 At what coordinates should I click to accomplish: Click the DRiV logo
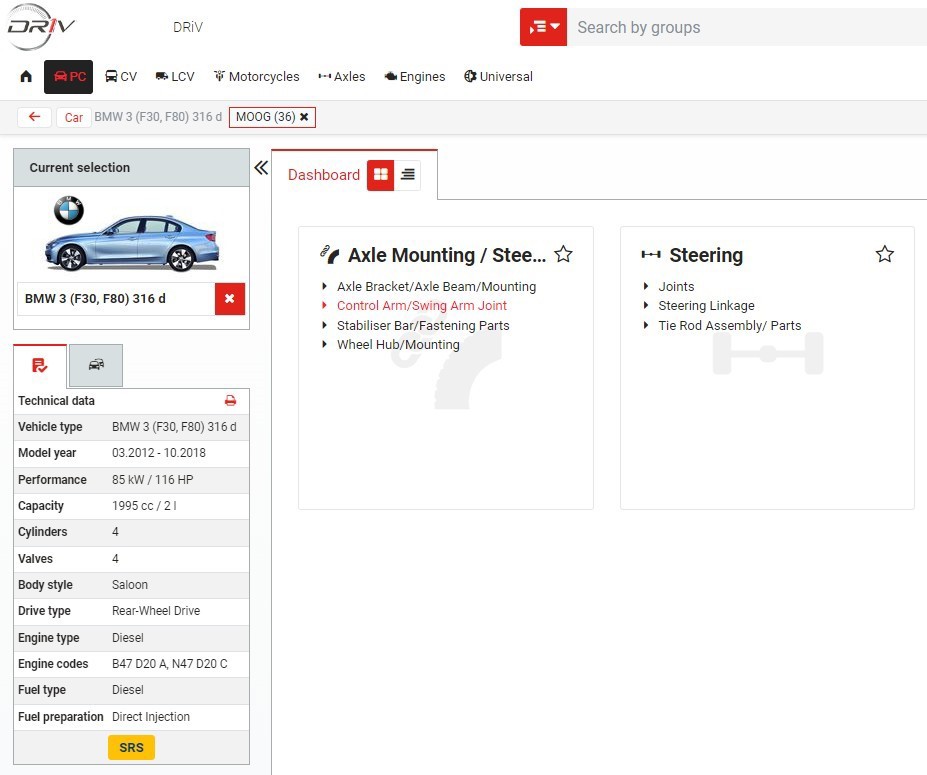(x=41, y=27)
